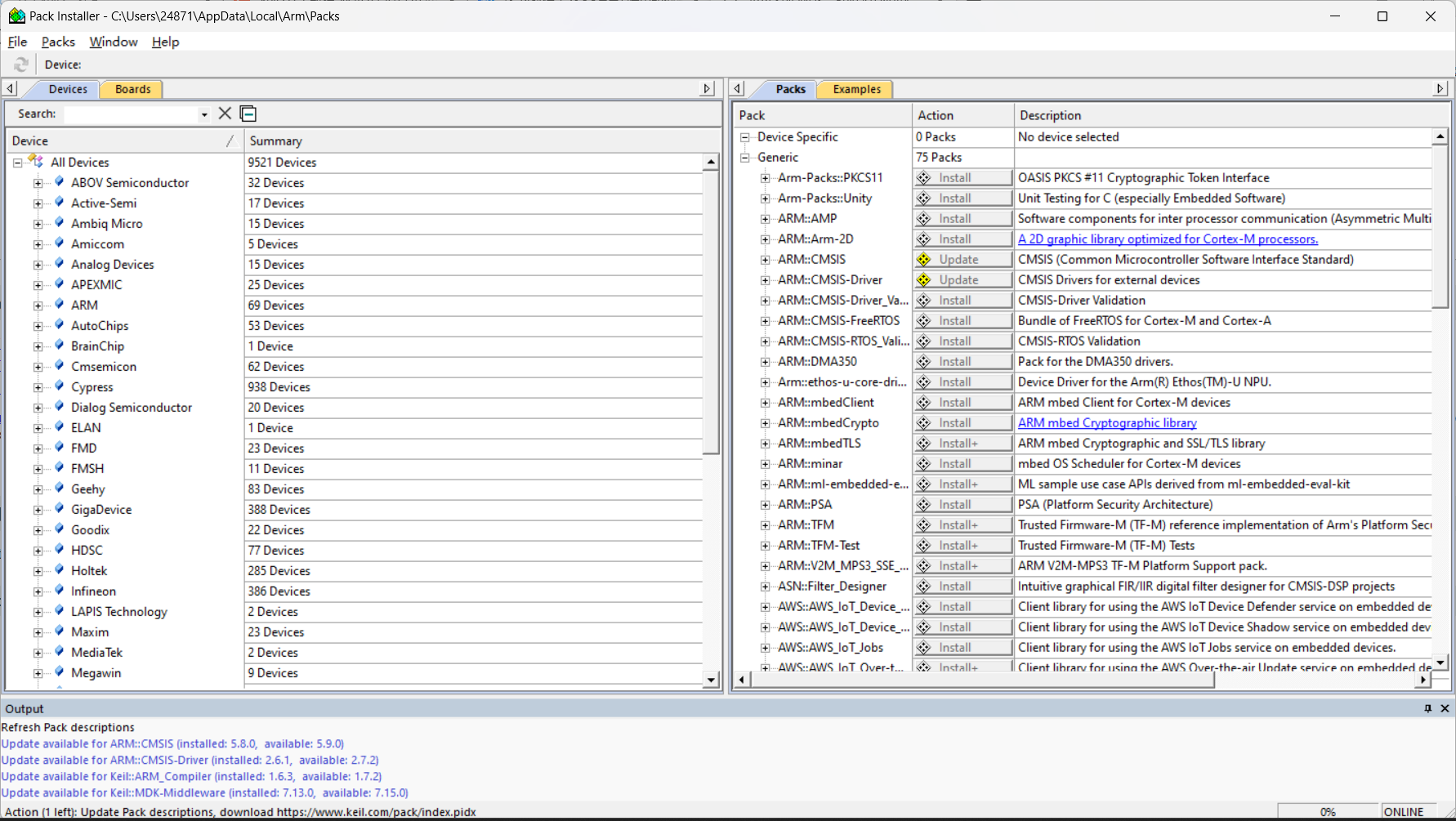Click the GigaDevice vendor diamond icon

[x=59, y=508]
